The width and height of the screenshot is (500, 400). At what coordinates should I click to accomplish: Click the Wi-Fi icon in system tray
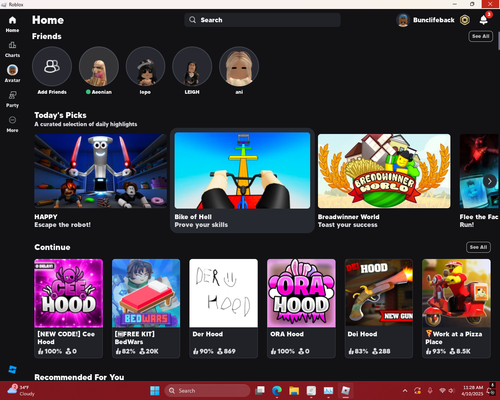click(x=442, y=391)
